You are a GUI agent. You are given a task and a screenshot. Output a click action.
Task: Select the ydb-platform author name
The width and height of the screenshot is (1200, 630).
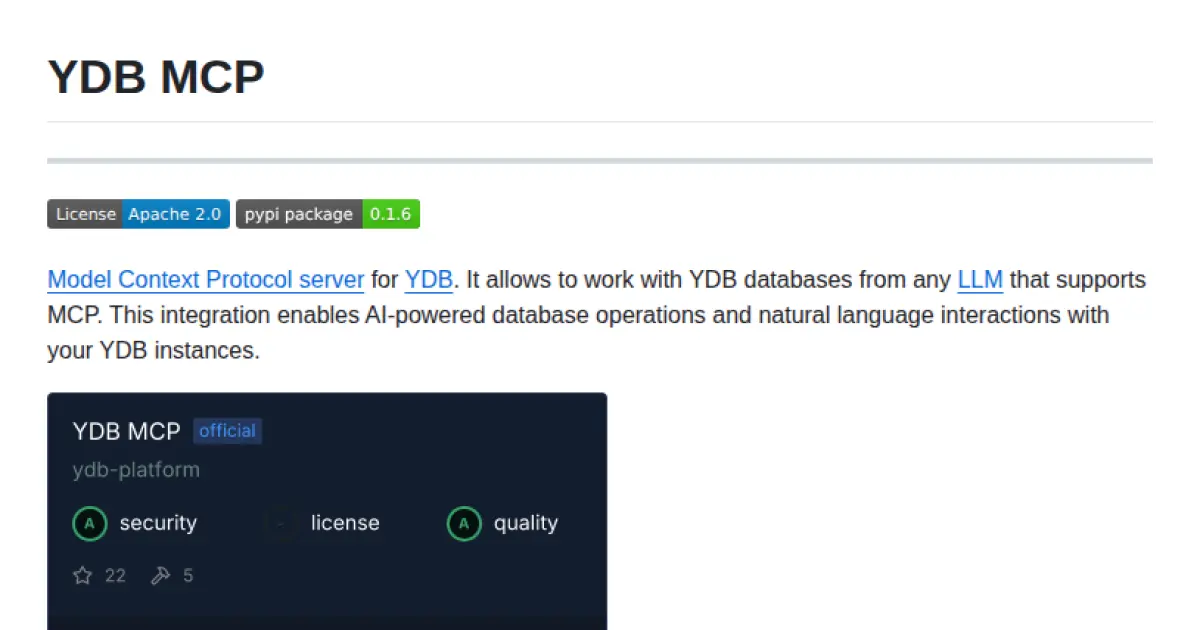[x=136, y=469]
